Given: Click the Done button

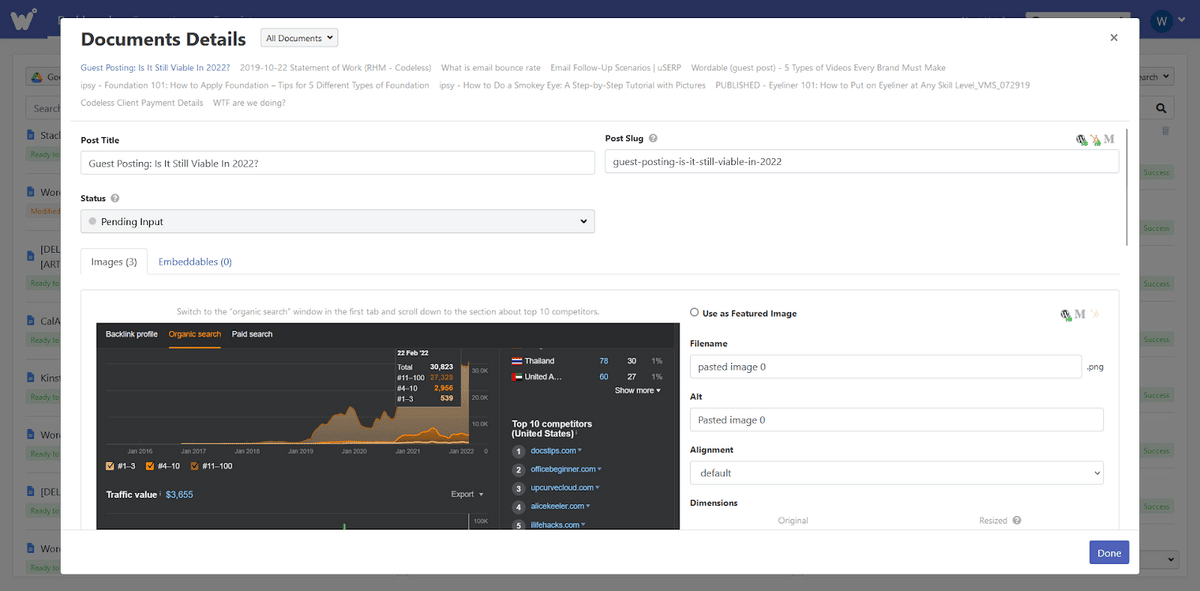Looking at the screenshot, I should (x=1109, y=553).
